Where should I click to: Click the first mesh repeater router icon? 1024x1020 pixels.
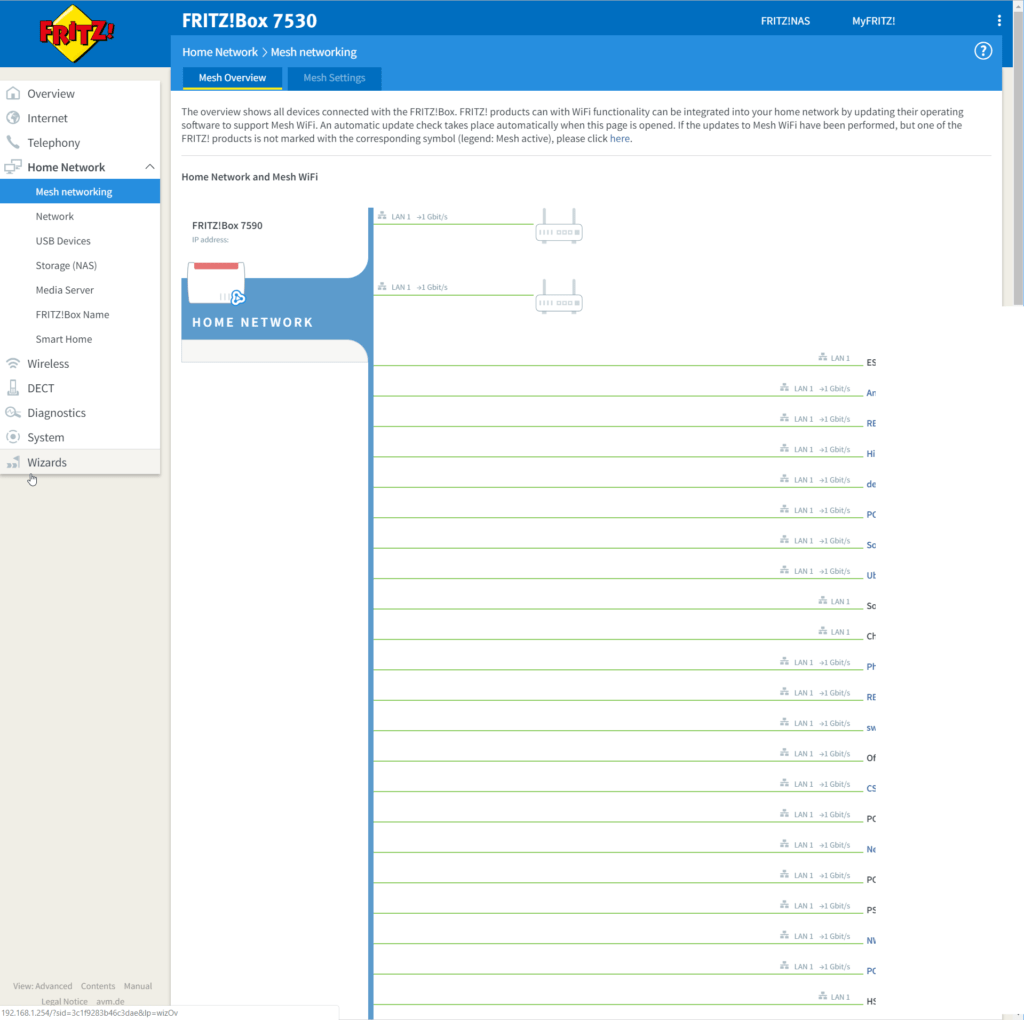[x=559, y=226]
